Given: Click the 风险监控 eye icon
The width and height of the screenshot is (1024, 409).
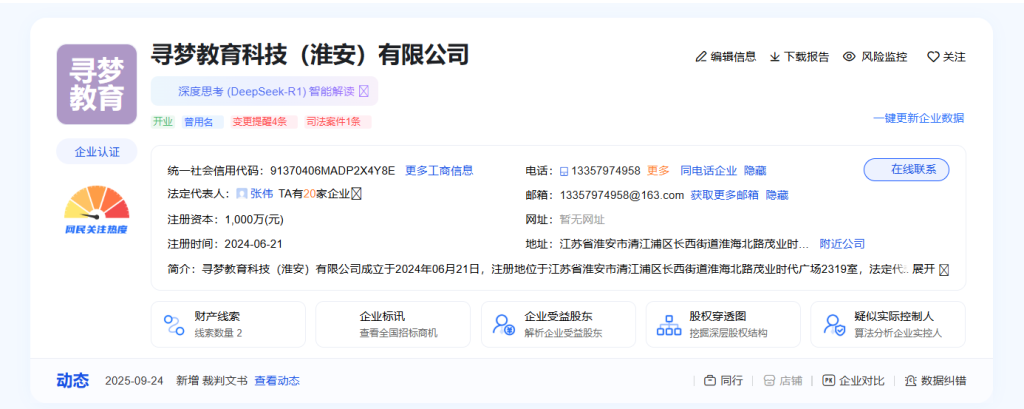Looking at the screenshot, I should 849,57.
